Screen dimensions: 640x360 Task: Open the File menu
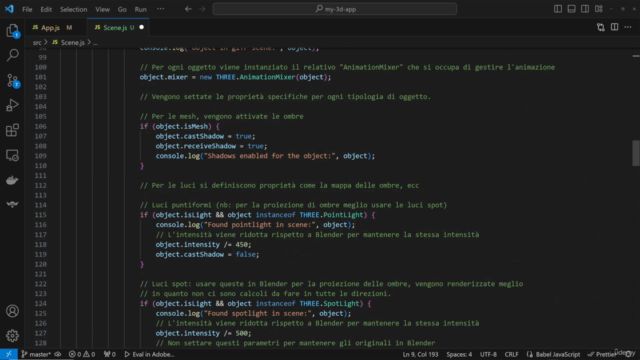pos(27,9)
